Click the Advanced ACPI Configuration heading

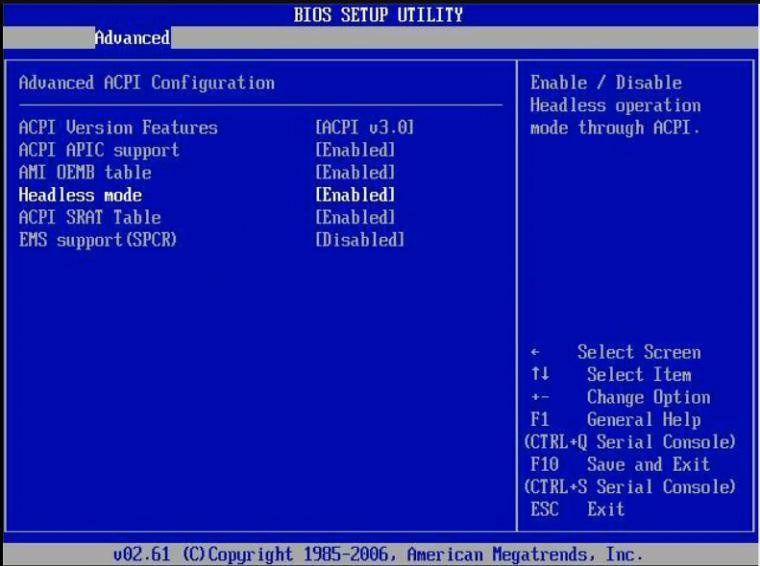147,83
